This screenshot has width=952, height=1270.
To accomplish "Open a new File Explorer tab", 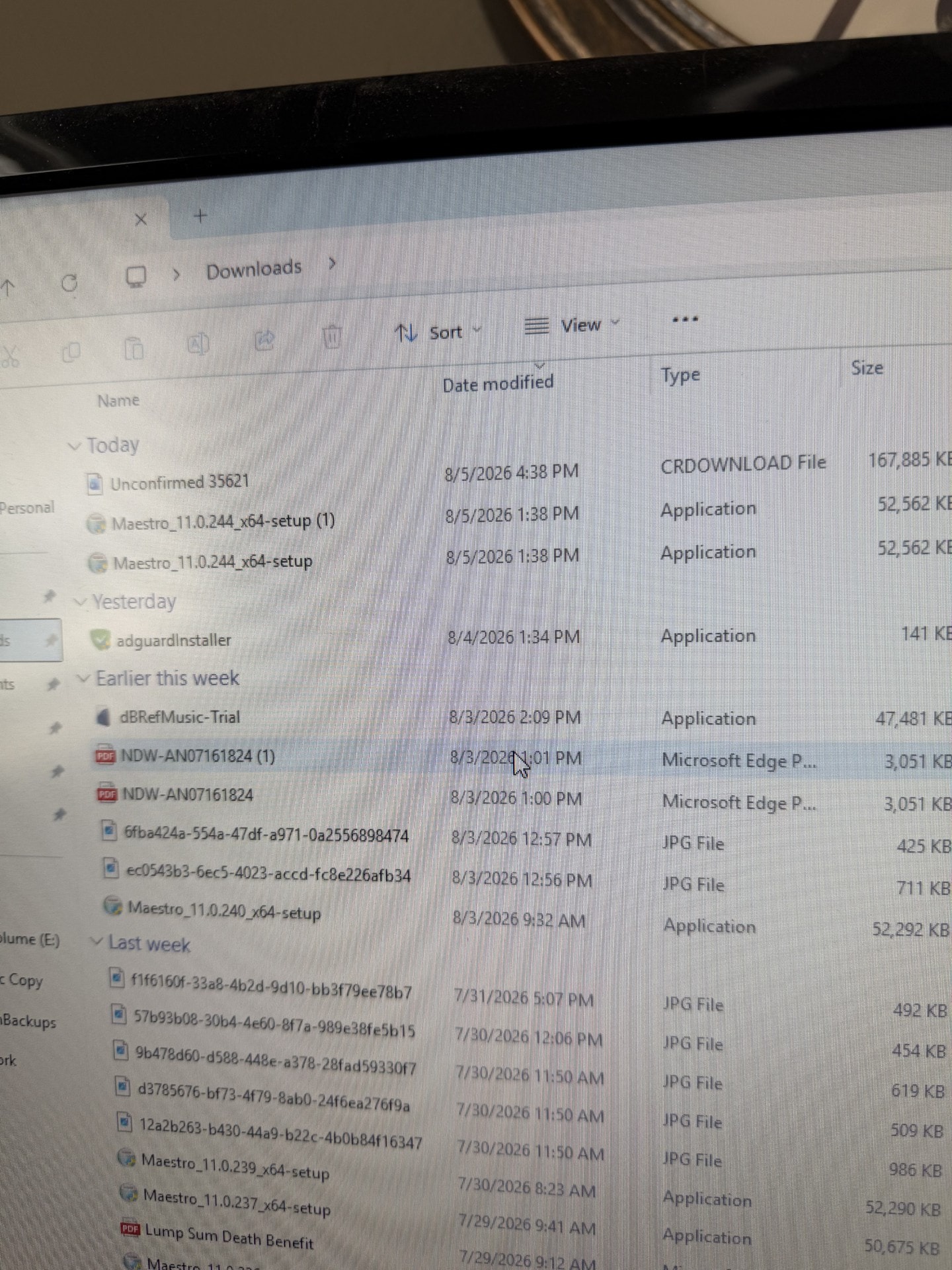I will point(200,216).
